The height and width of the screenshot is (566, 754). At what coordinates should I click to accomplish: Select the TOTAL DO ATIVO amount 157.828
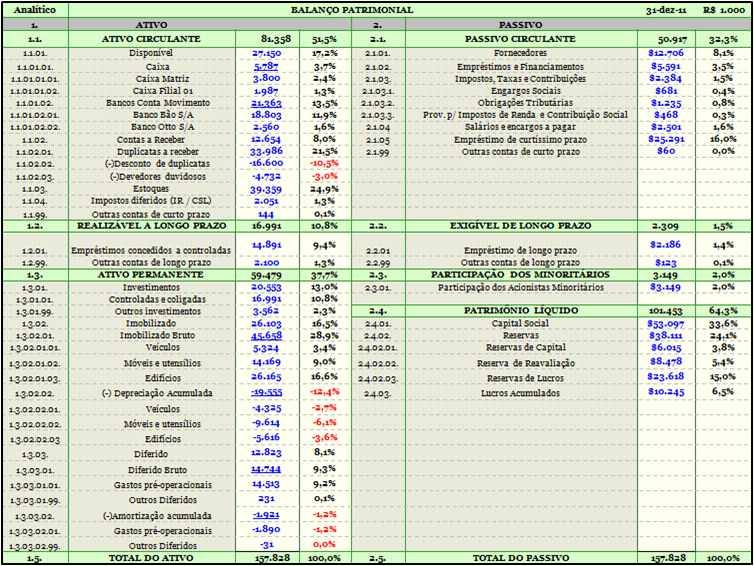pyautogui.click(x=272, y=558)
